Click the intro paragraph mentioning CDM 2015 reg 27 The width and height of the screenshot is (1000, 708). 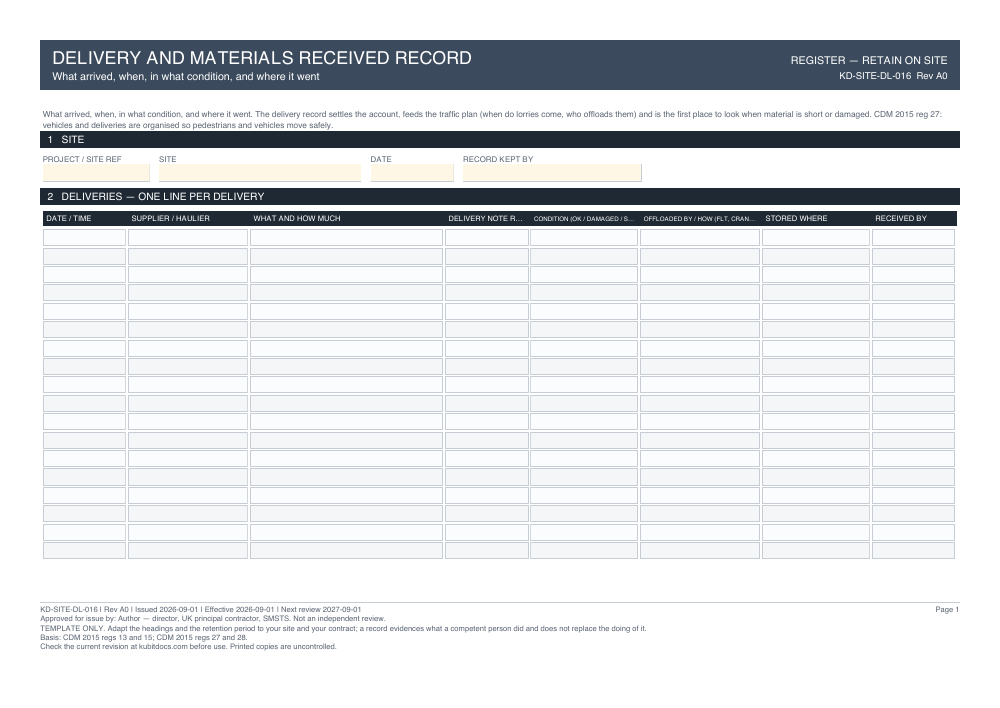pos(492,120)
